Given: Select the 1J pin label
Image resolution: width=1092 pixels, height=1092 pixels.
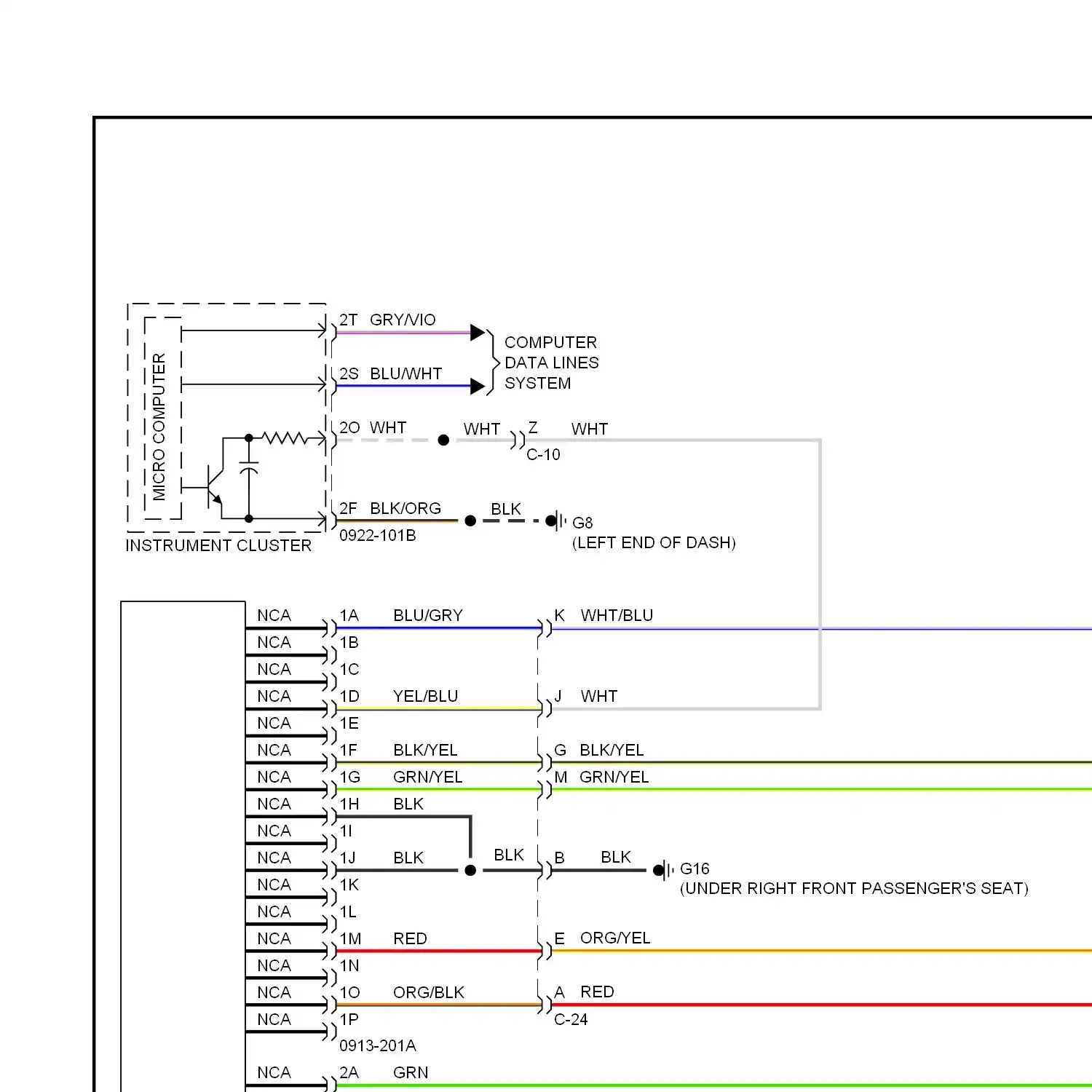Looking at the screenshot, I should [348, 858].
